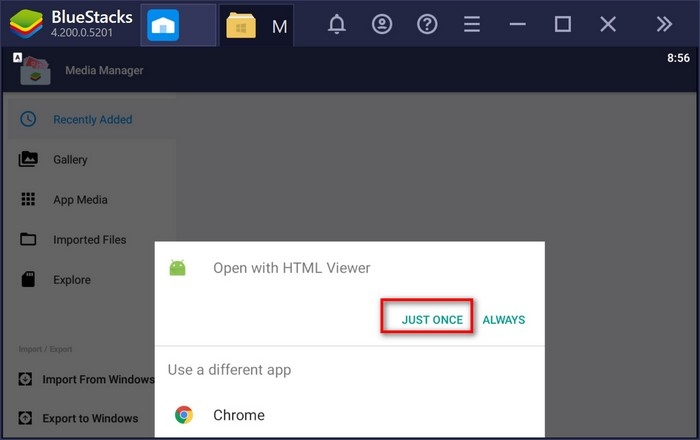700x440 pixels.
Task: Click the keyboard indicator A icon
Action: (17, 57)
